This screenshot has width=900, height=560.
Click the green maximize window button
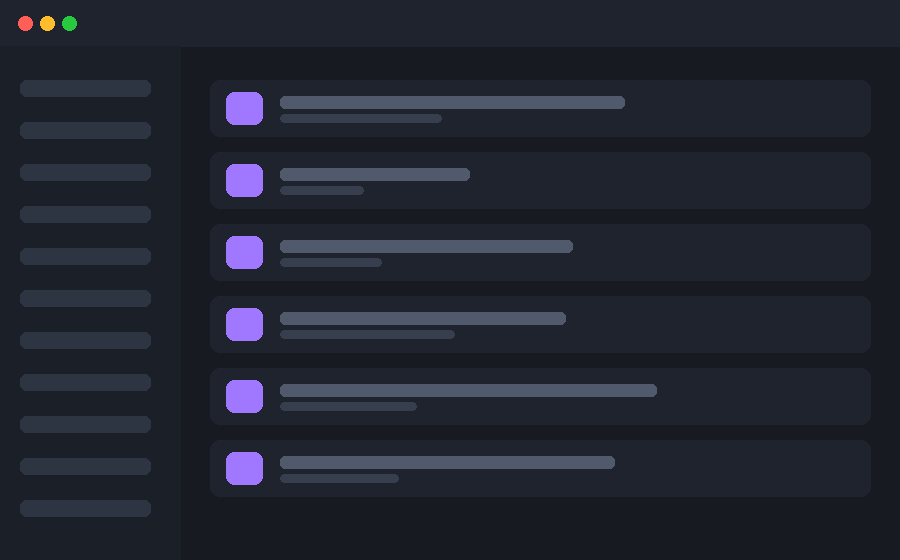[x=69, y=24]
